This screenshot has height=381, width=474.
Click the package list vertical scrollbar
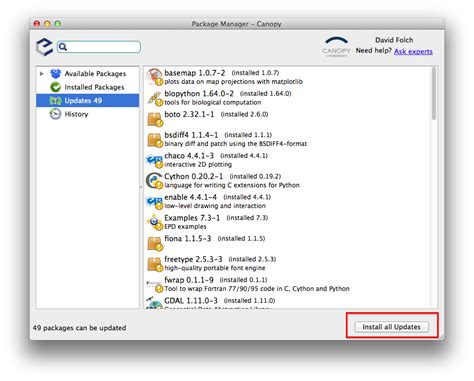point(434,93)
